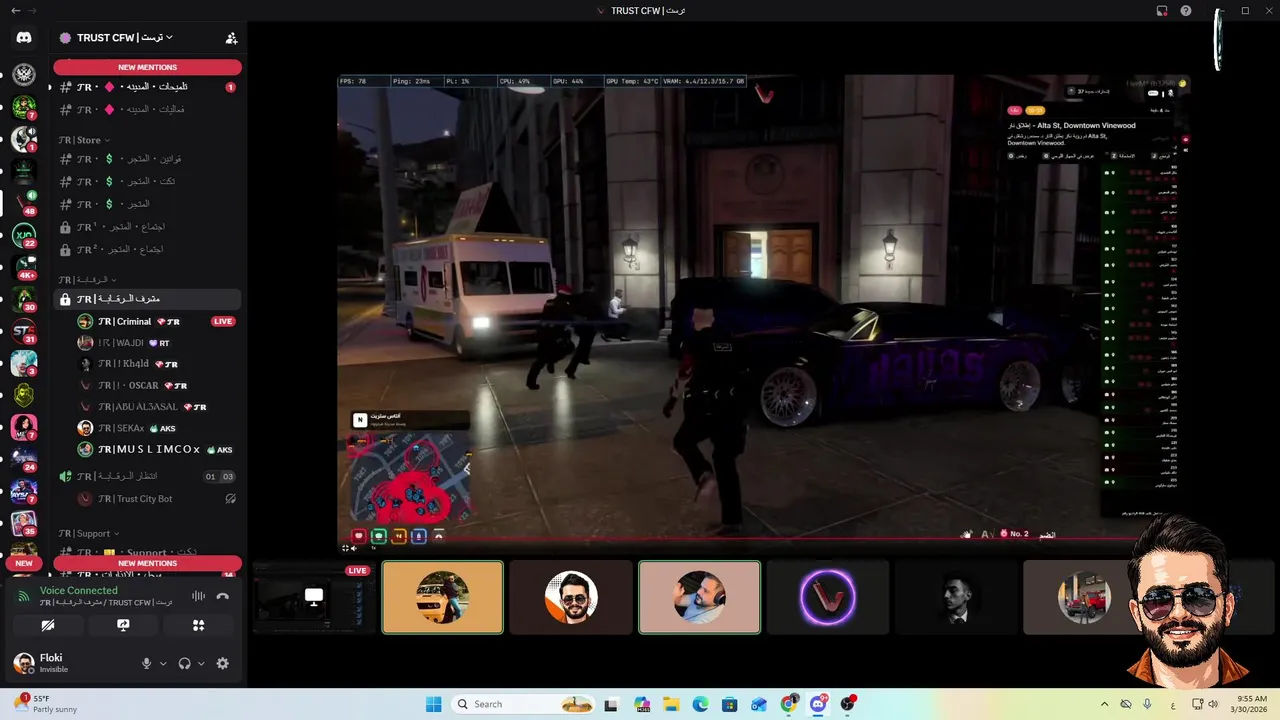Open noise suppression waveform icon
This screenshot has width=1280, height=720.
point(198,596)
